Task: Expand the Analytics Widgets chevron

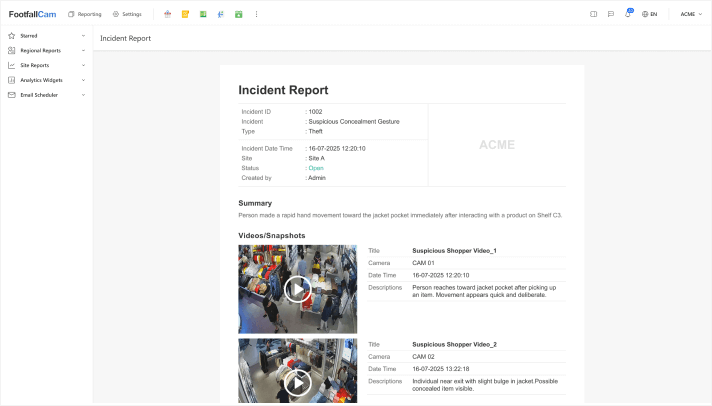Action: click(84, 80)
